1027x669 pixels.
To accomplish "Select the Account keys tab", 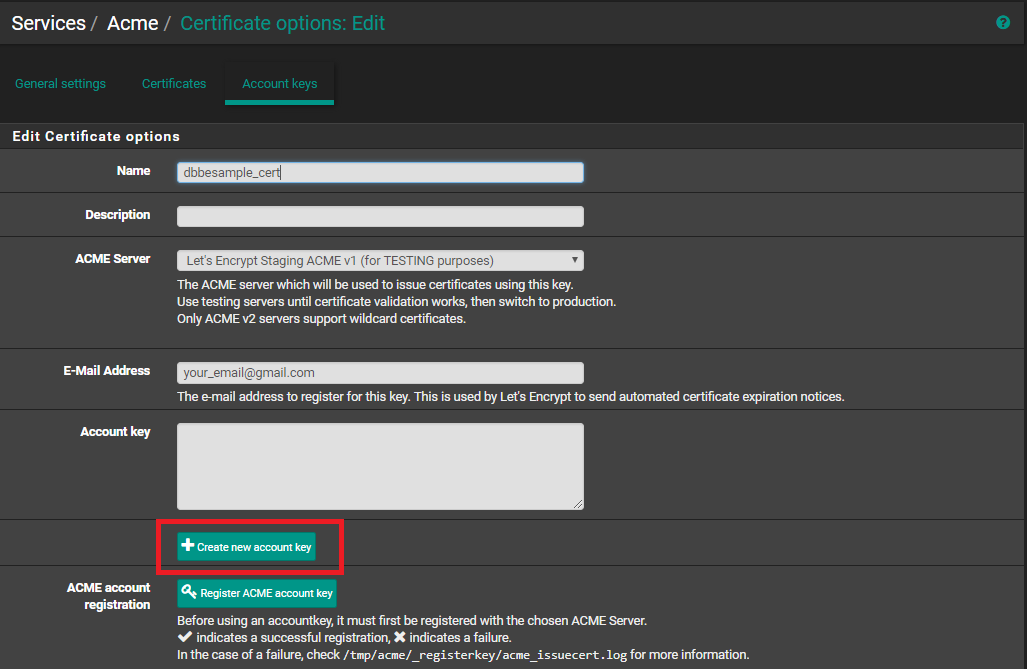I will tap(280, 84).
